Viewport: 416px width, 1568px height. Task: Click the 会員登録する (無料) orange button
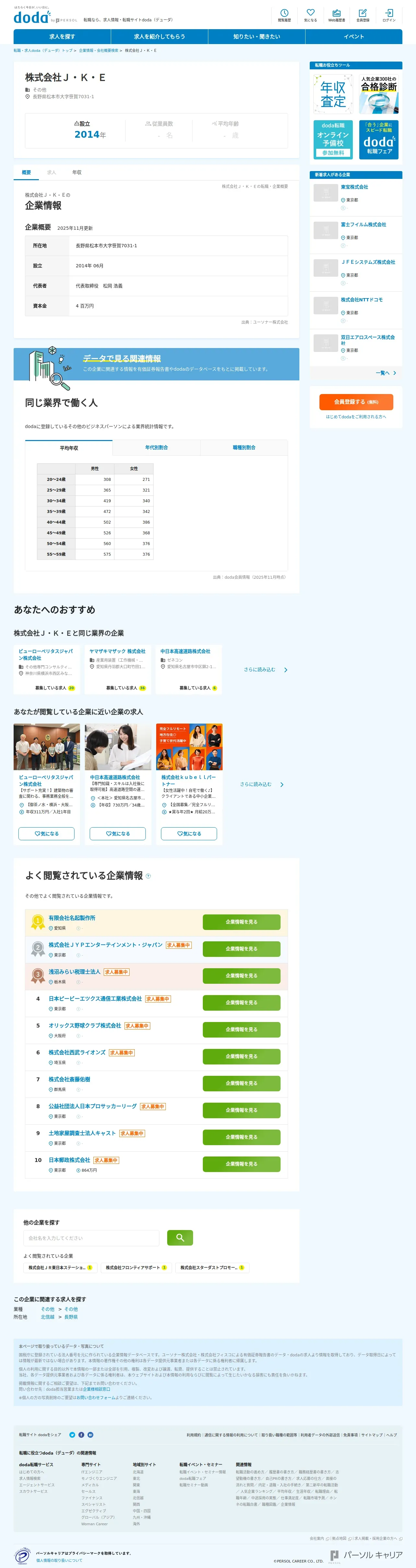point(356,402)
